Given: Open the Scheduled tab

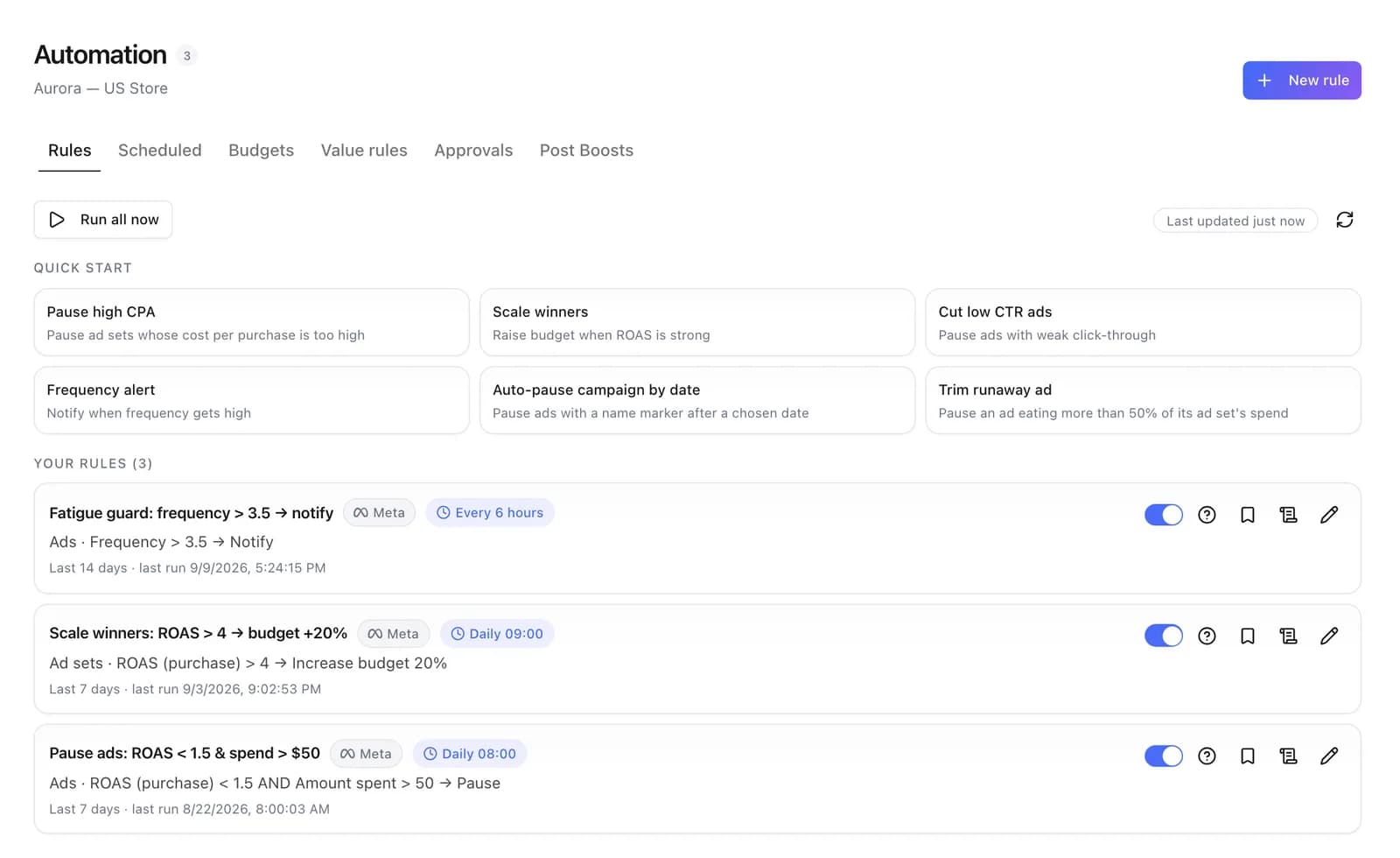Looking at the screenshot, I should [160, 151].
